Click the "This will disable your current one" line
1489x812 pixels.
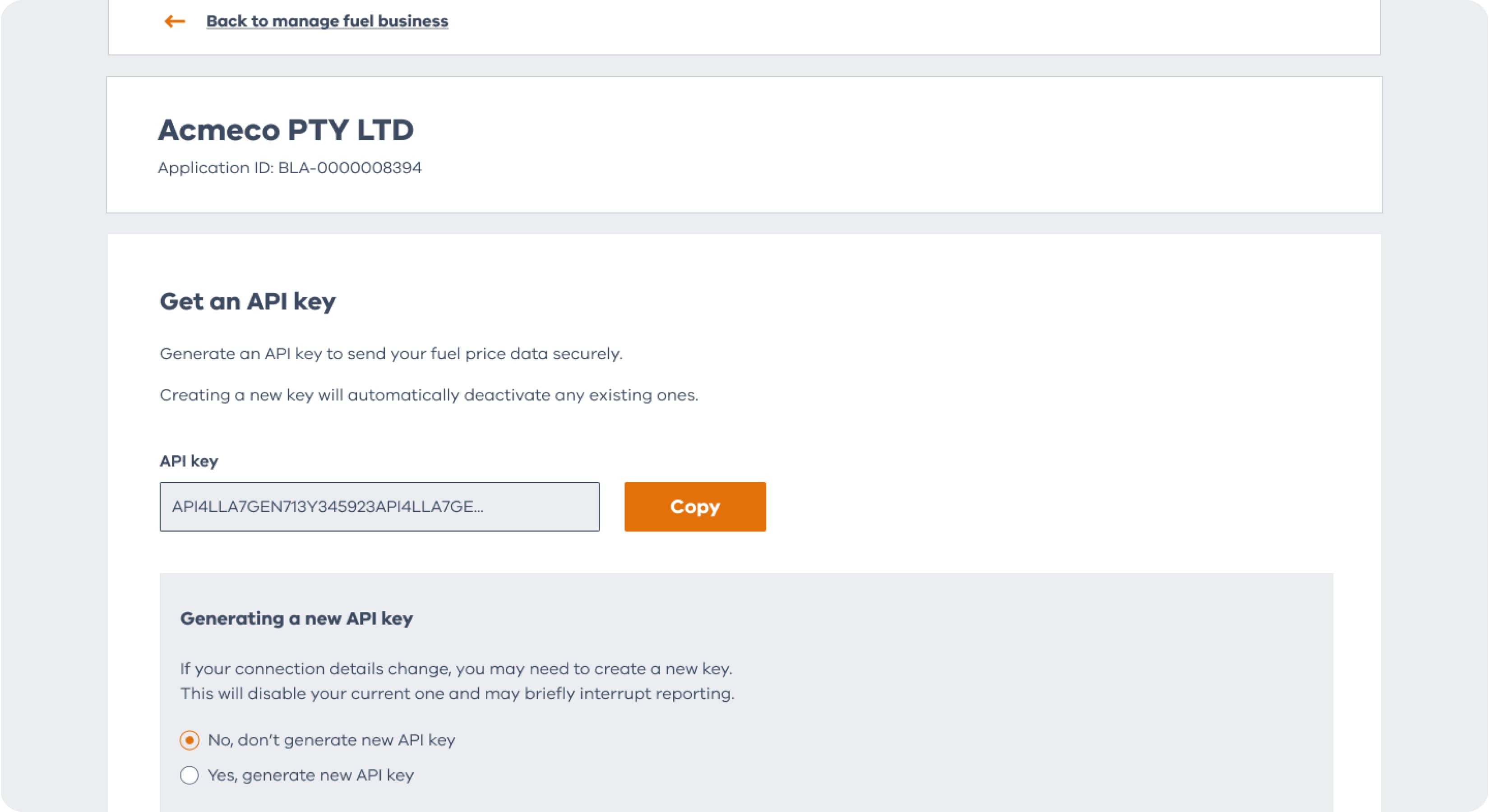pyautogui.click(x=457, y=693)
